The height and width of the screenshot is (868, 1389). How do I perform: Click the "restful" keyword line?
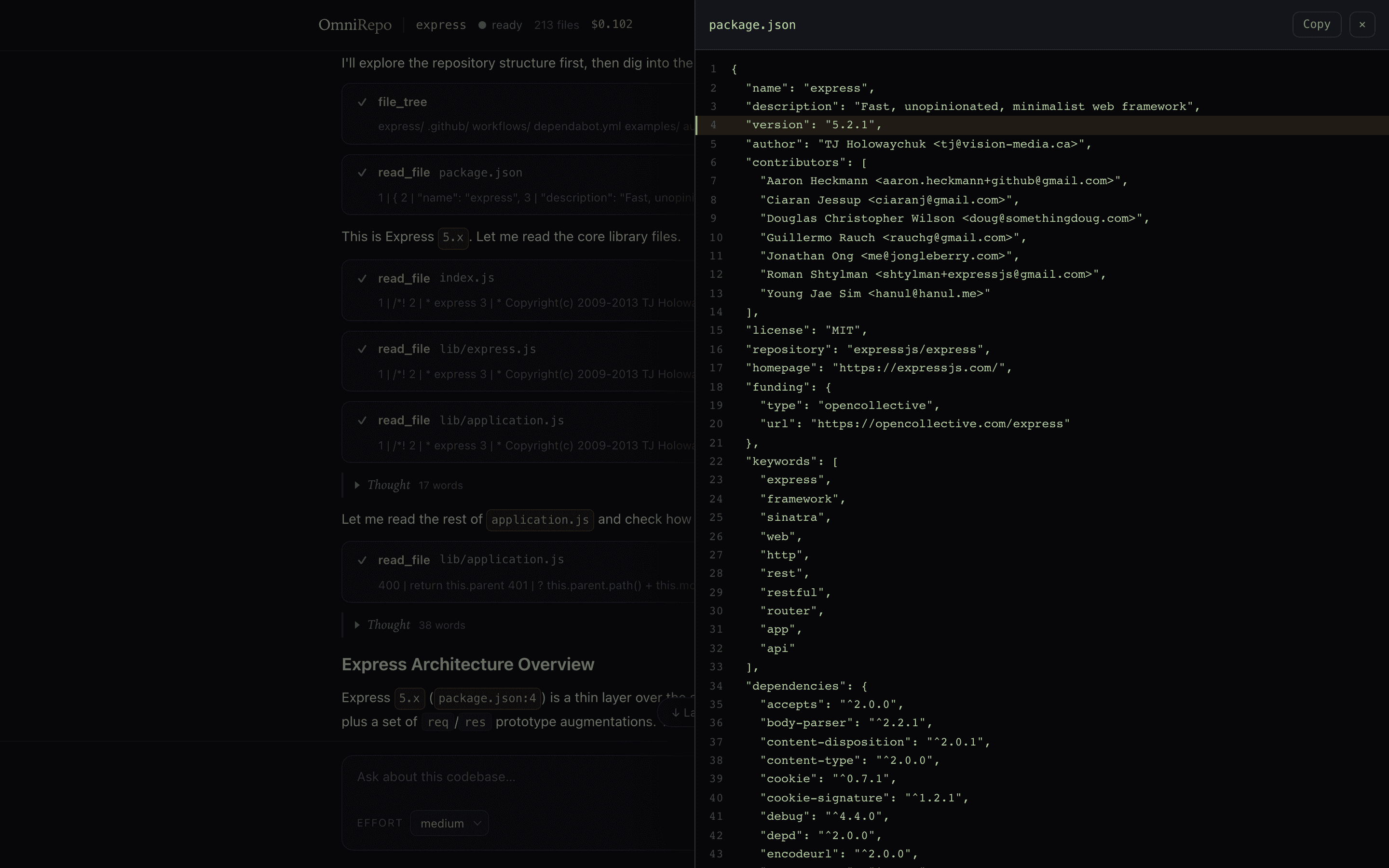pos(1042,593)
